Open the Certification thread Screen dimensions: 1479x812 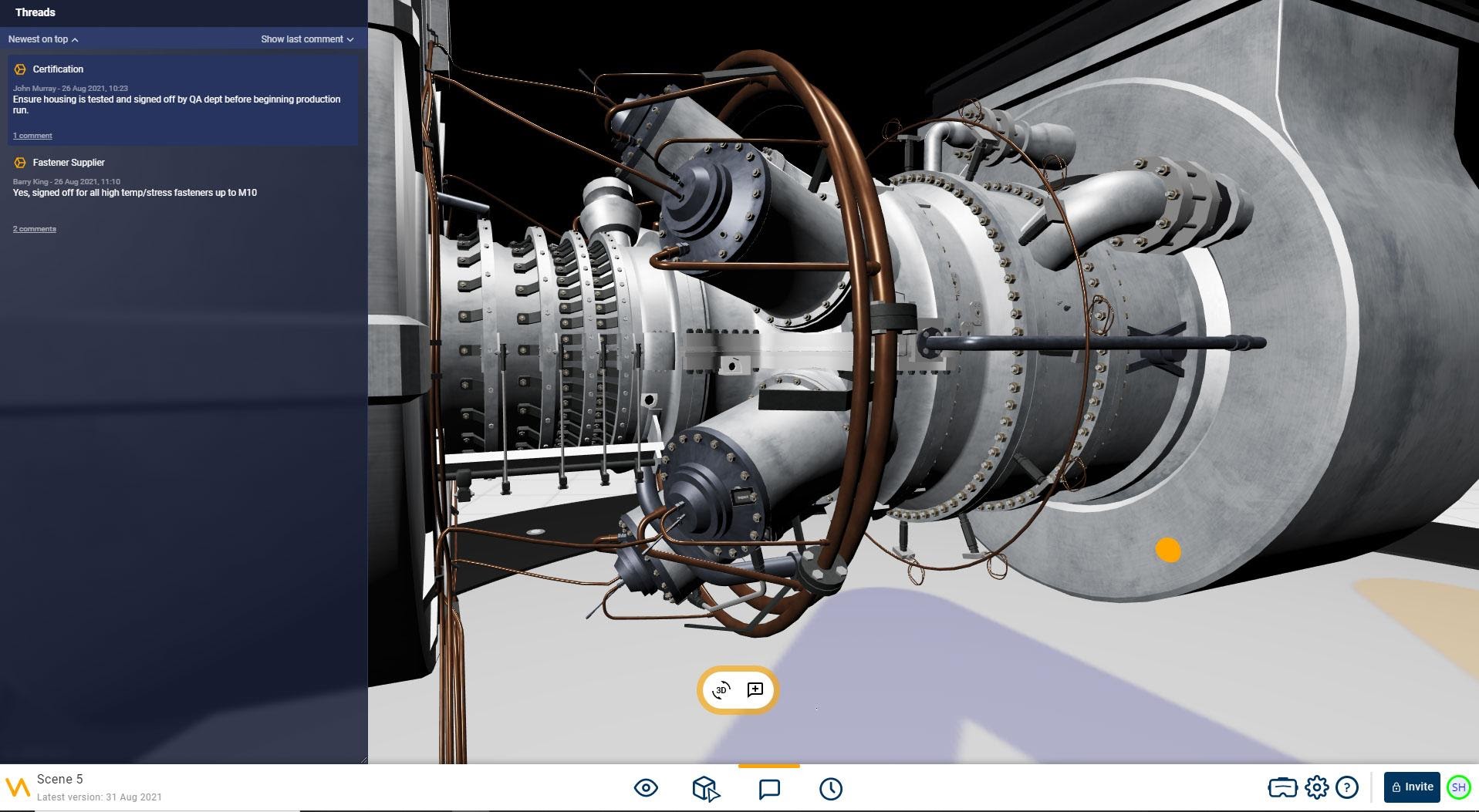pyautogui.click(x=183, y=100)
